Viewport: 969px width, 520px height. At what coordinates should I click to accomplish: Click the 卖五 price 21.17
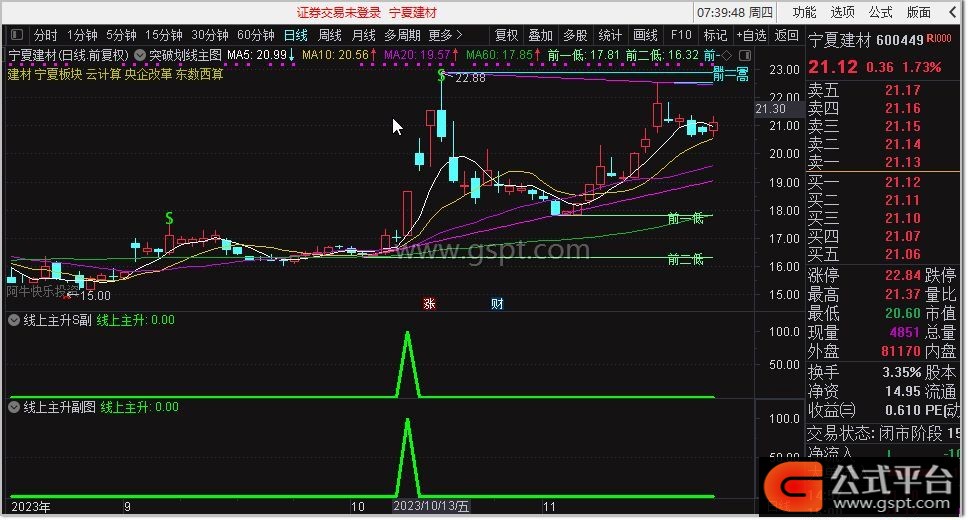click(x=902, y=90)
